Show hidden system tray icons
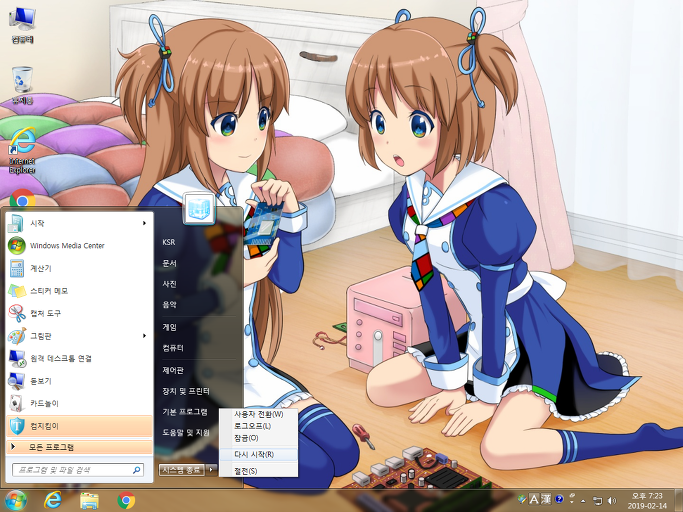The image size is (683, 512). (x=583, y=501)
